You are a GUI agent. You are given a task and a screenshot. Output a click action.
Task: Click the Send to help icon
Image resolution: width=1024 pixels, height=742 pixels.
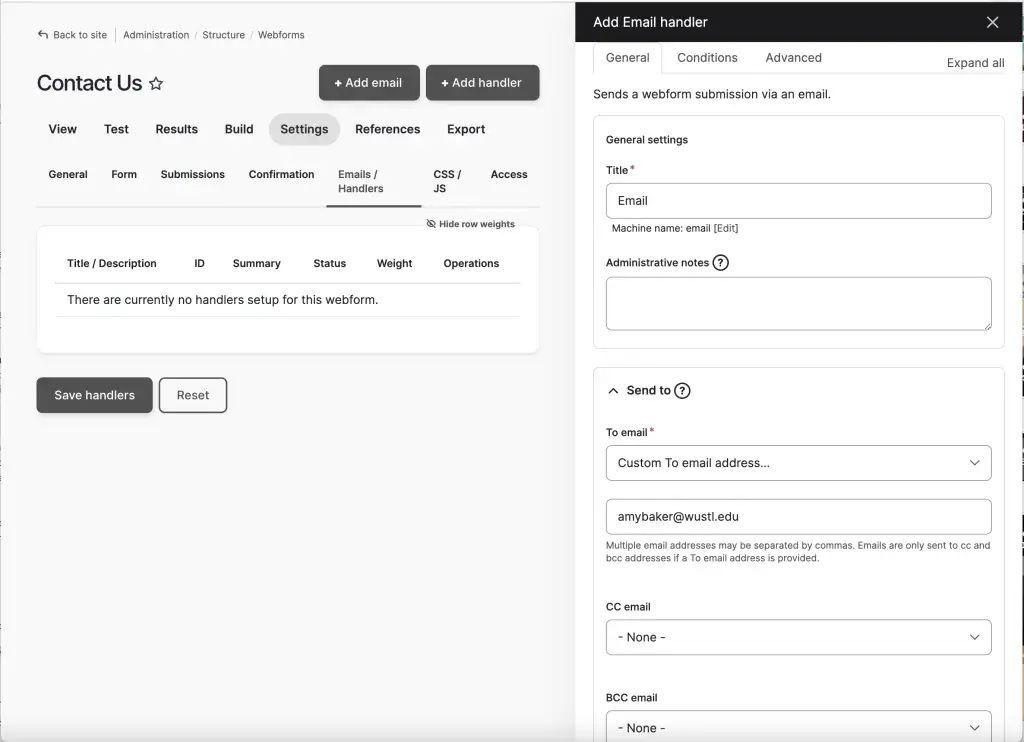(682, 391)
